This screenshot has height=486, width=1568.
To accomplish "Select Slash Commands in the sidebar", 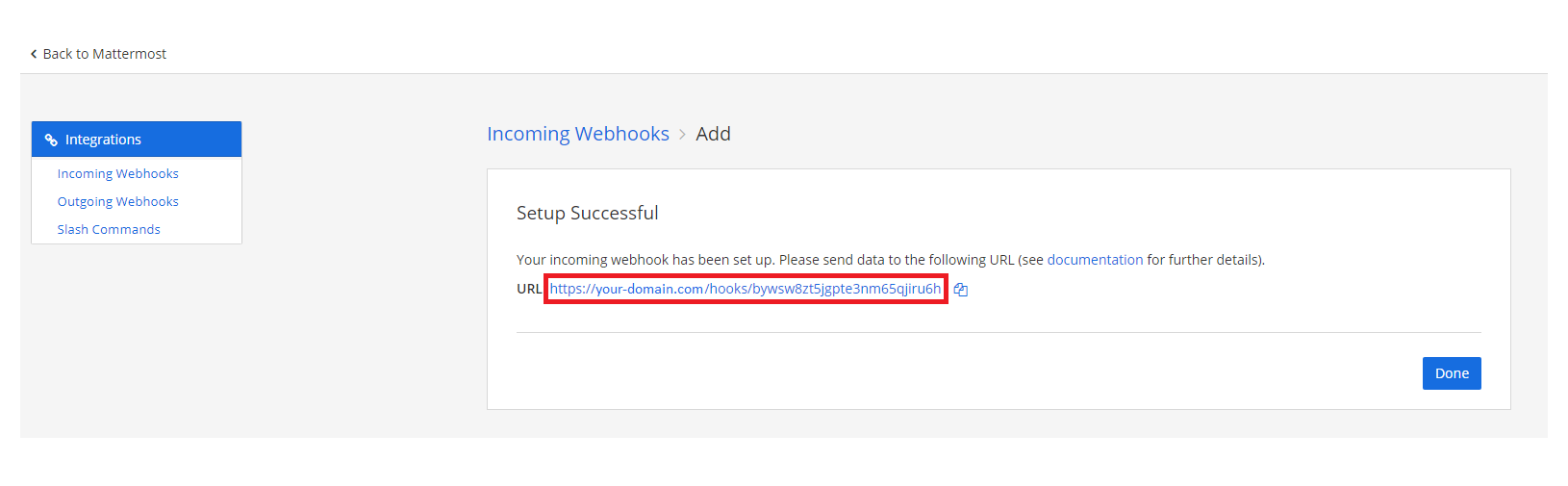I will point(109,230).
